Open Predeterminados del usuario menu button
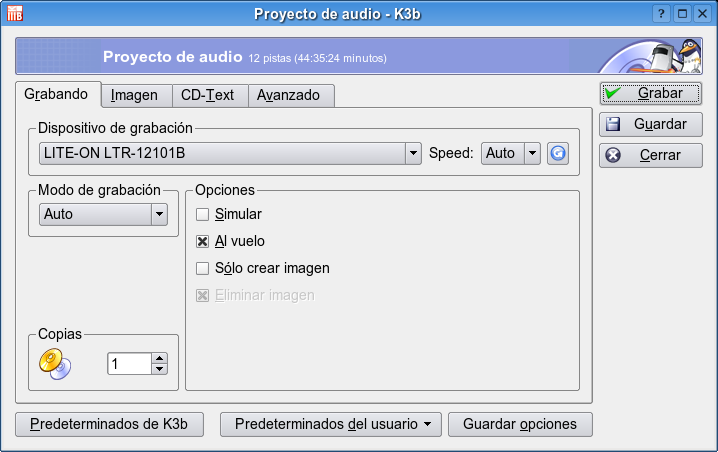Viewport: 718px width, 452px height. [x=332, y=424]
